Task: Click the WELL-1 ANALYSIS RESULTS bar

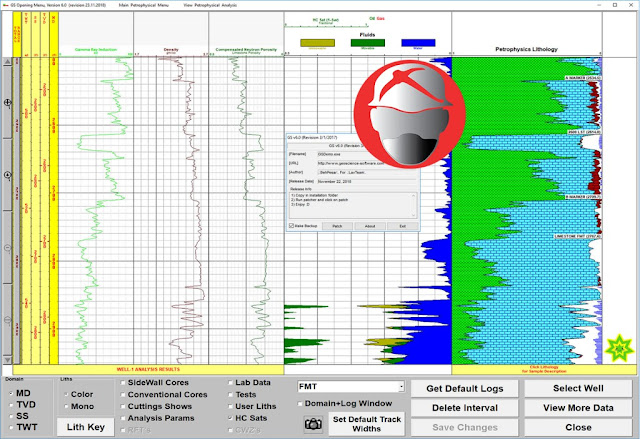Action: pos(149,369)
